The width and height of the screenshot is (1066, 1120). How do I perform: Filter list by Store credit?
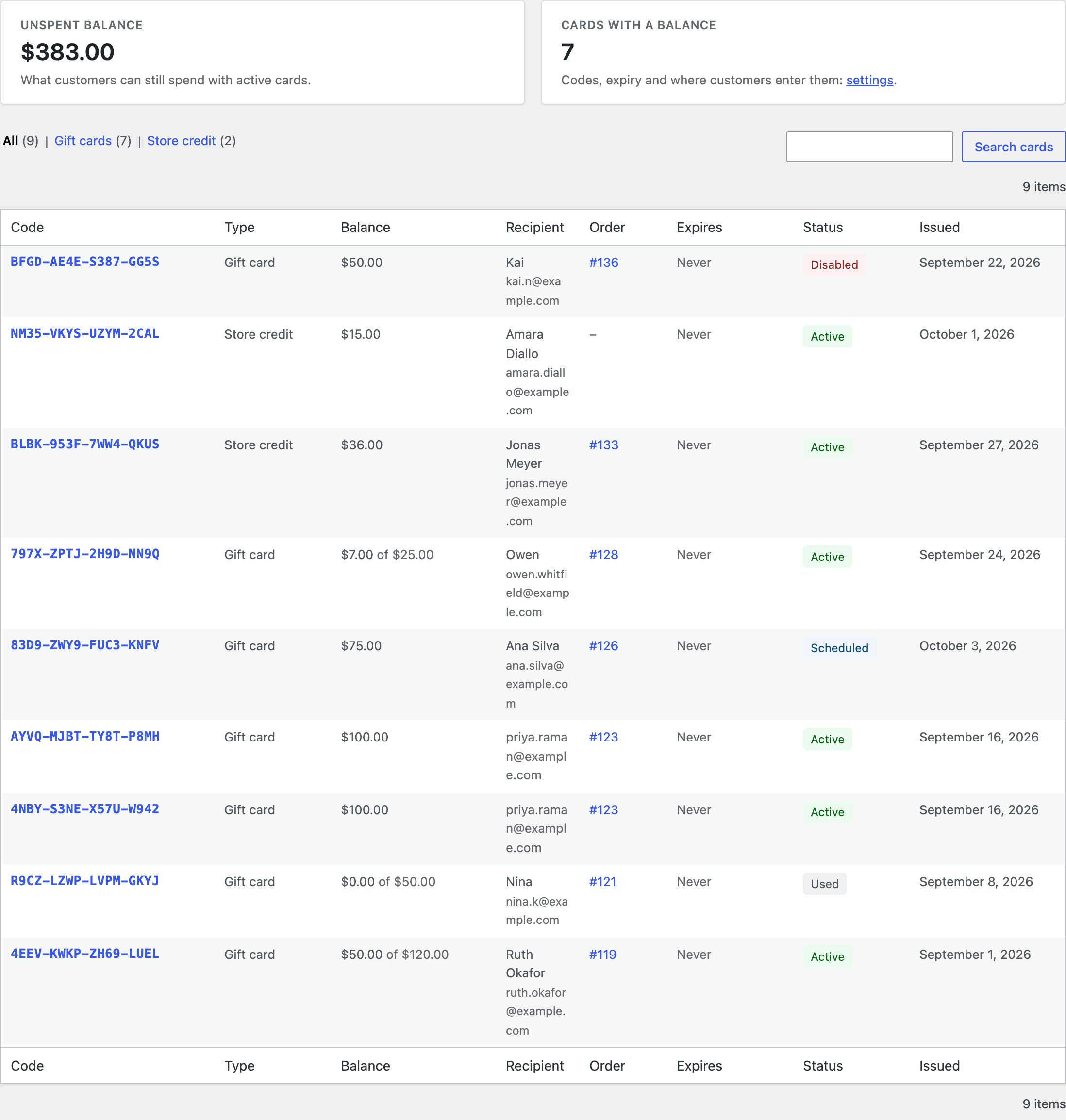coord(181,141)
